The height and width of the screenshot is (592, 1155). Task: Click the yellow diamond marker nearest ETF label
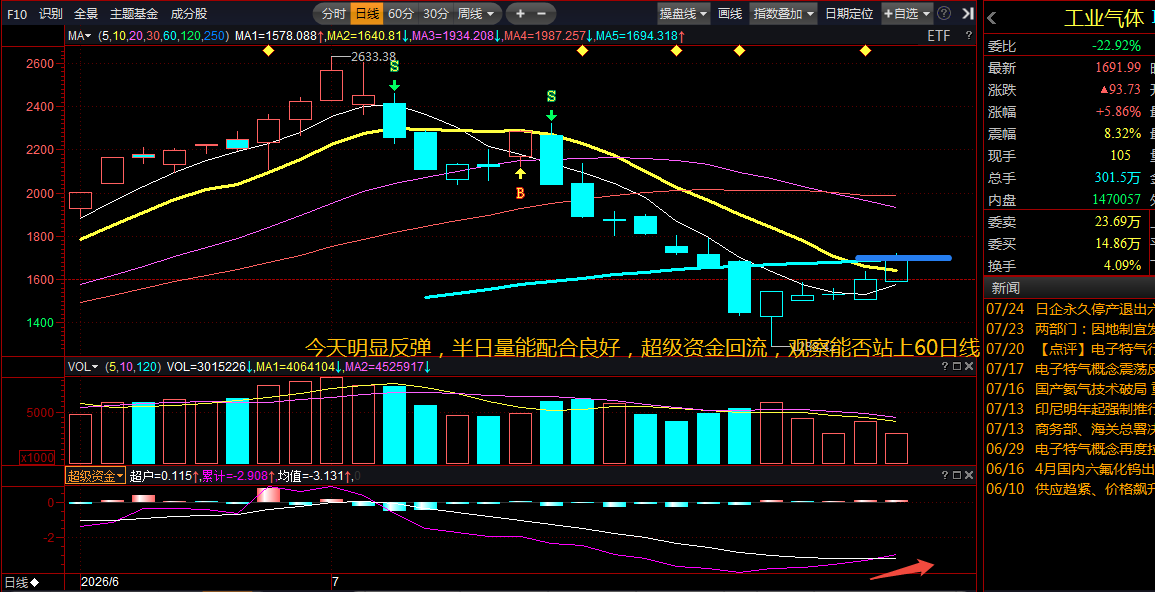(866, 50)
